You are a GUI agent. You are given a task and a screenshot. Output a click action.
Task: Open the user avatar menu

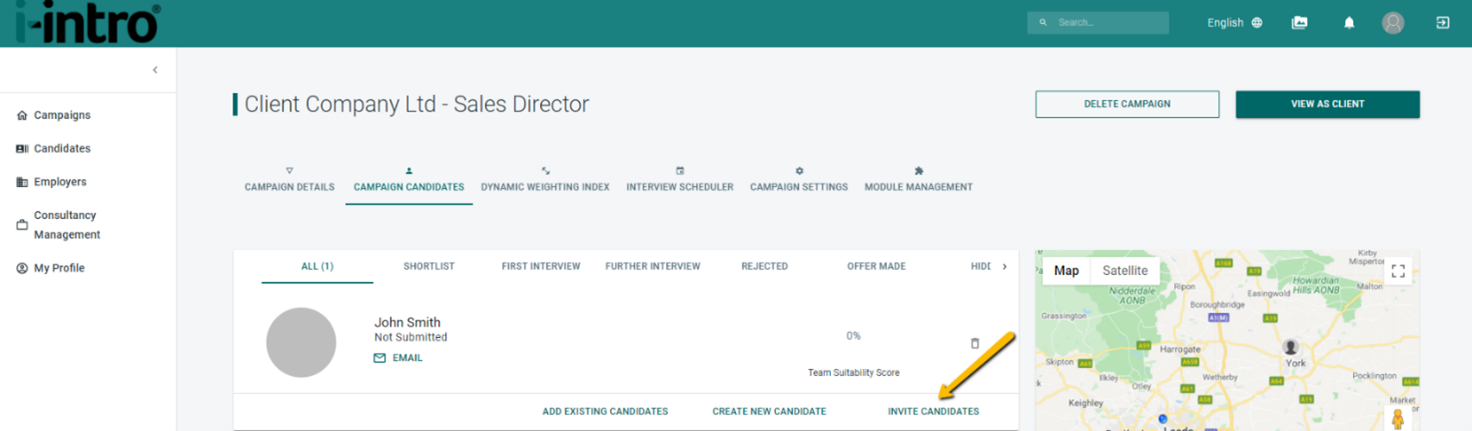1393,22
